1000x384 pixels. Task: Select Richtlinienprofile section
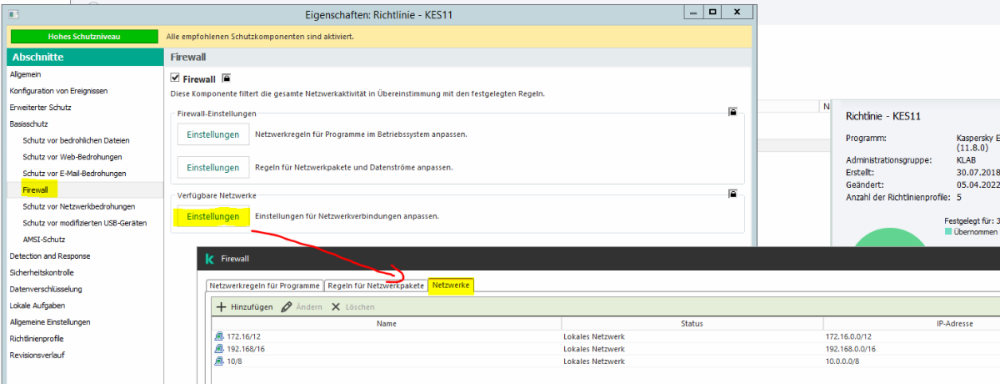(x=36, y=339)
